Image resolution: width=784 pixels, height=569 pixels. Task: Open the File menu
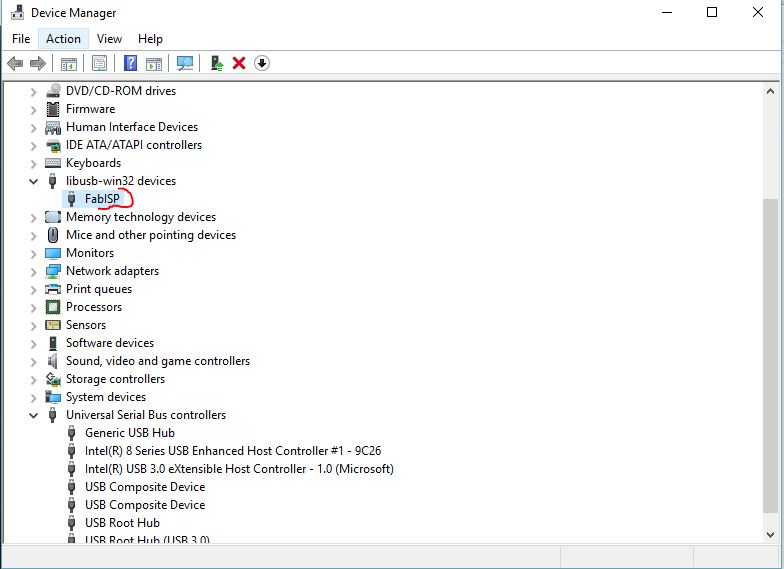coord(21,39)
